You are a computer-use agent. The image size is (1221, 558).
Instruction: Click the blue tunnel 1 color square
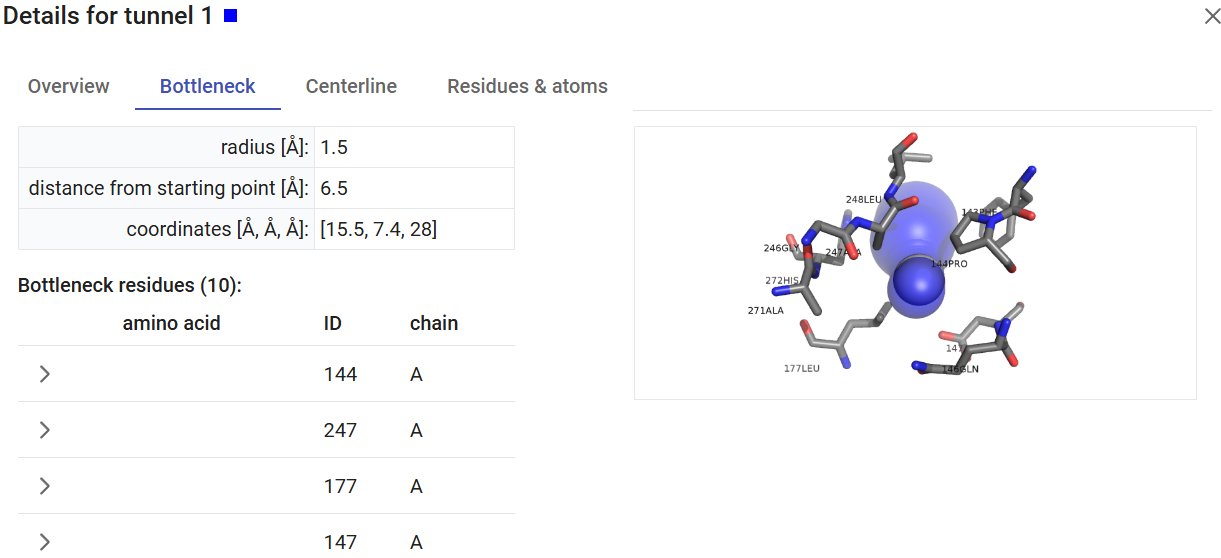click(x=231, y=16)
